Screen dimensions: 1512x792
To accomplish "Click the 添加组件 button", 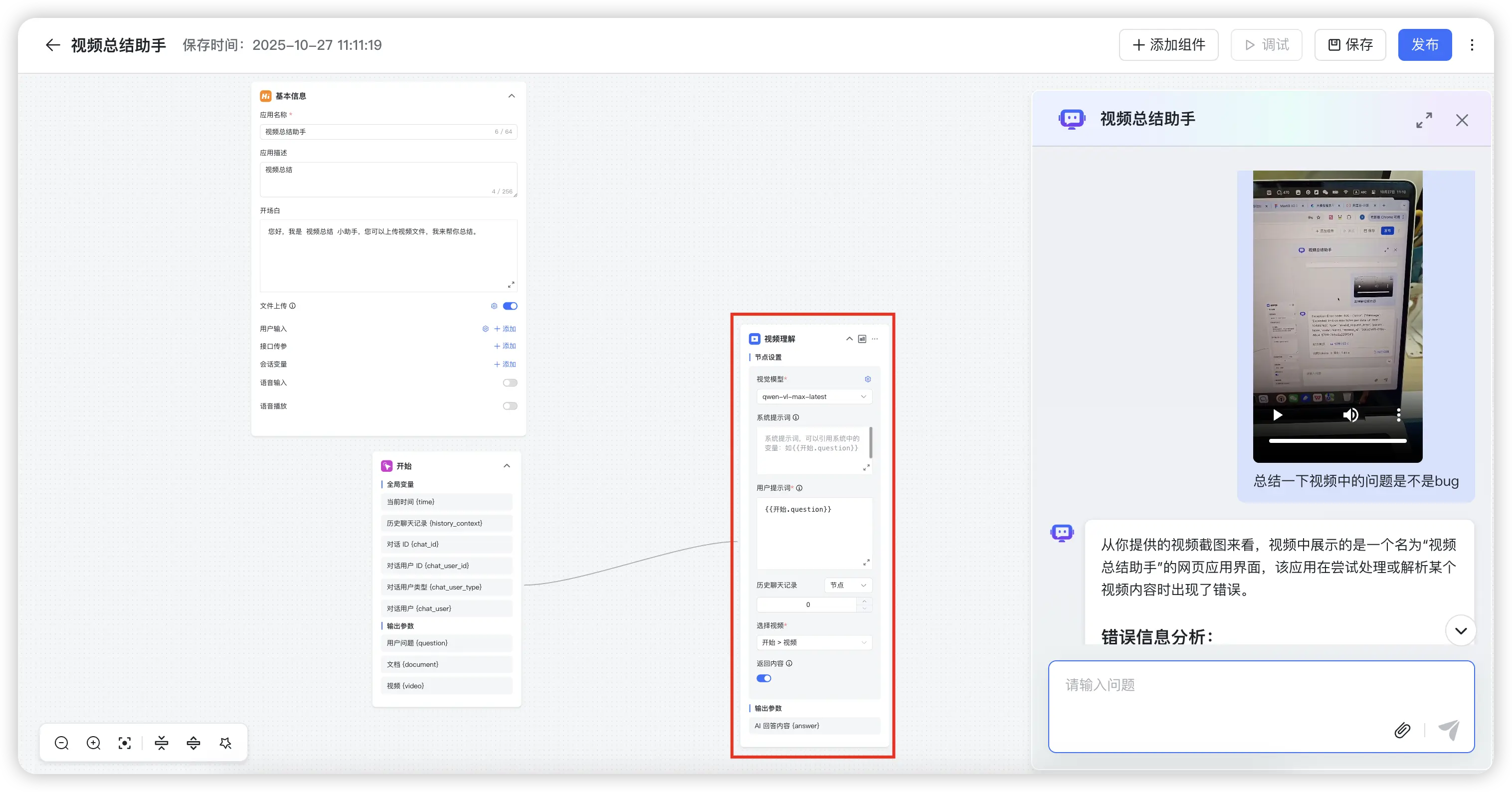I will tap(1168, 45).
